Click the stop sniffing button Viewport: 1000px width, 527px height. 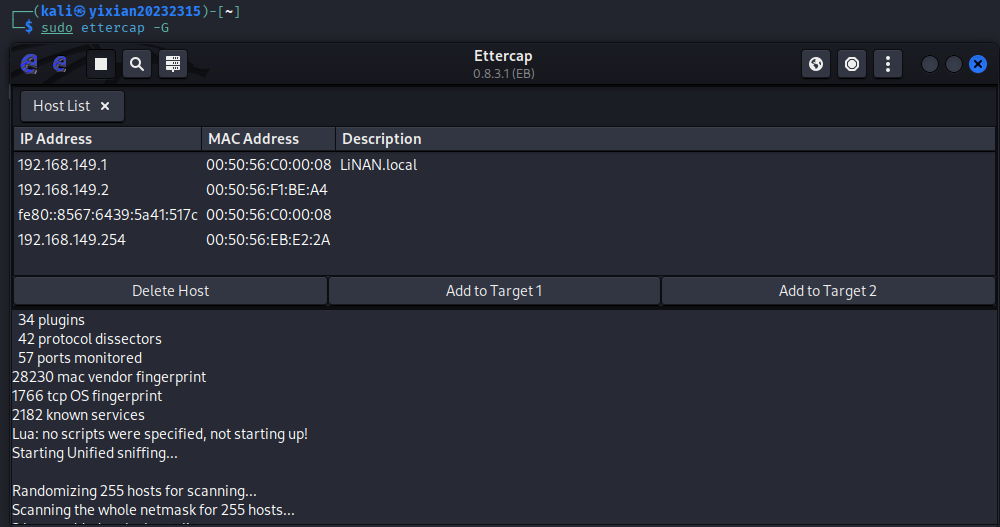100,64
